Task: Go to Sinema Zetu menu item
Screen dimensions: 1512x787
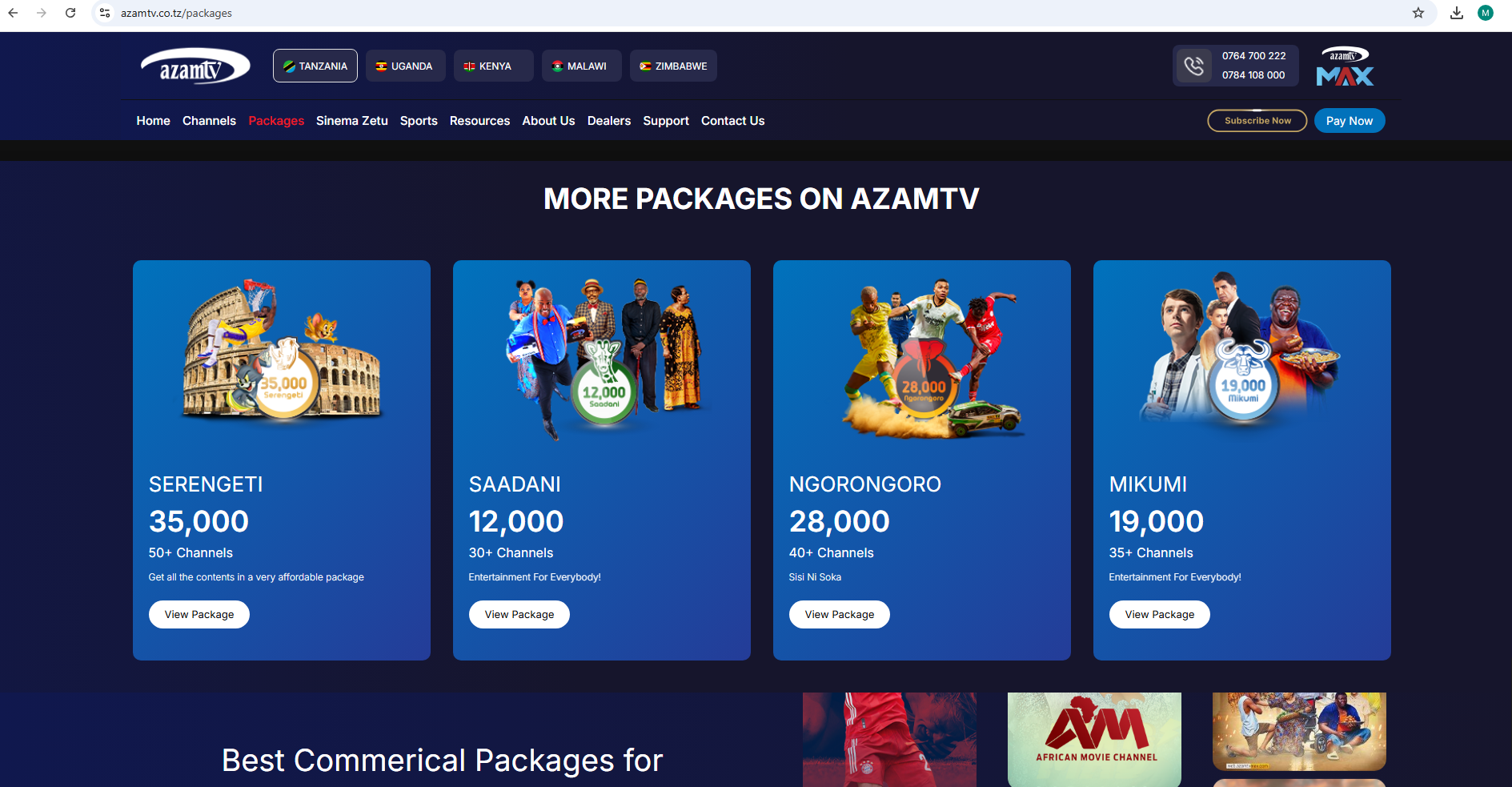Action: point(351,121)
